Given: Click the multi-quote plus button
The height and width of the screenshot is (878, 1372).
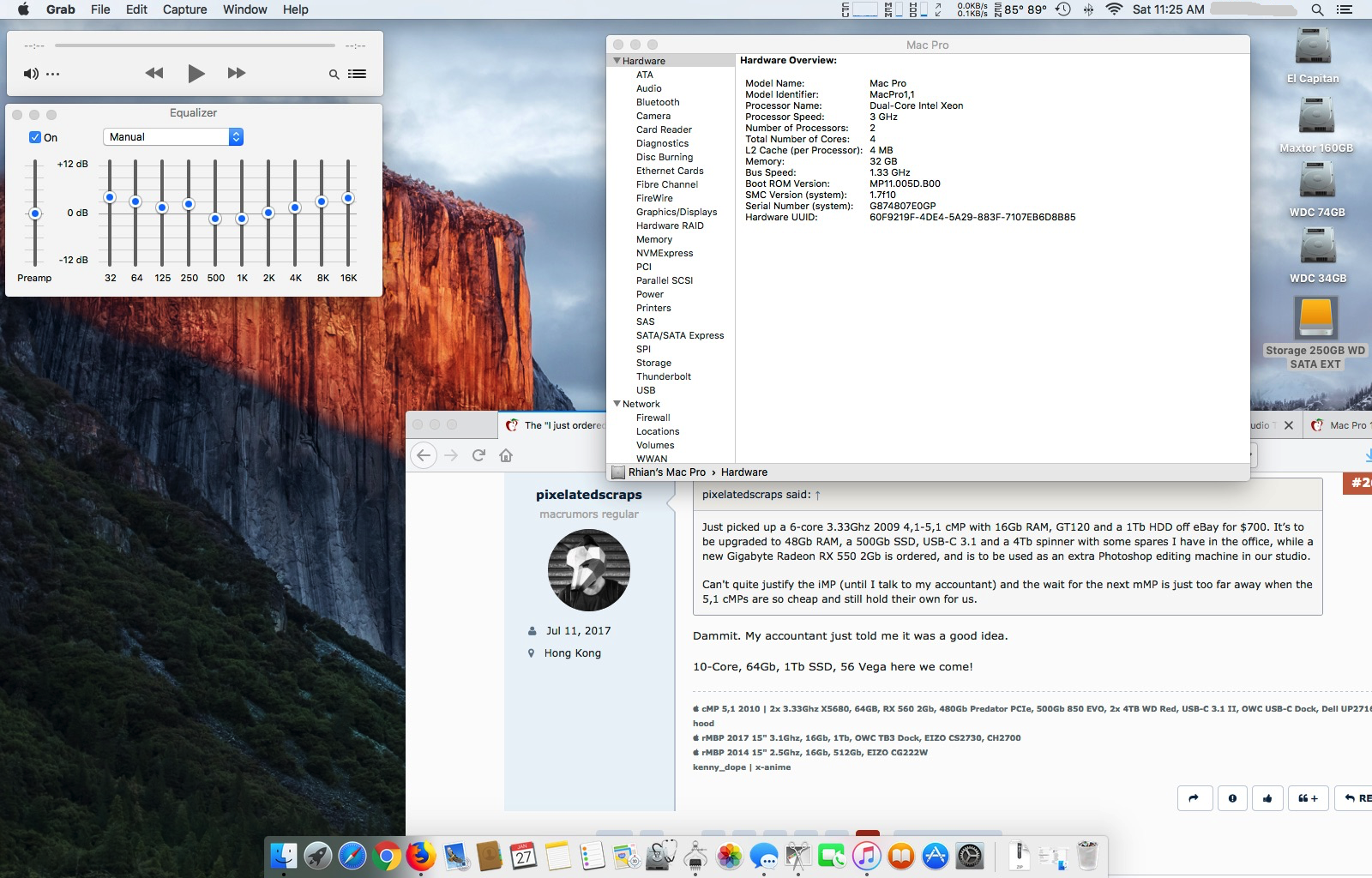Looking at the screenshot, I should [x=1308, y=798].
